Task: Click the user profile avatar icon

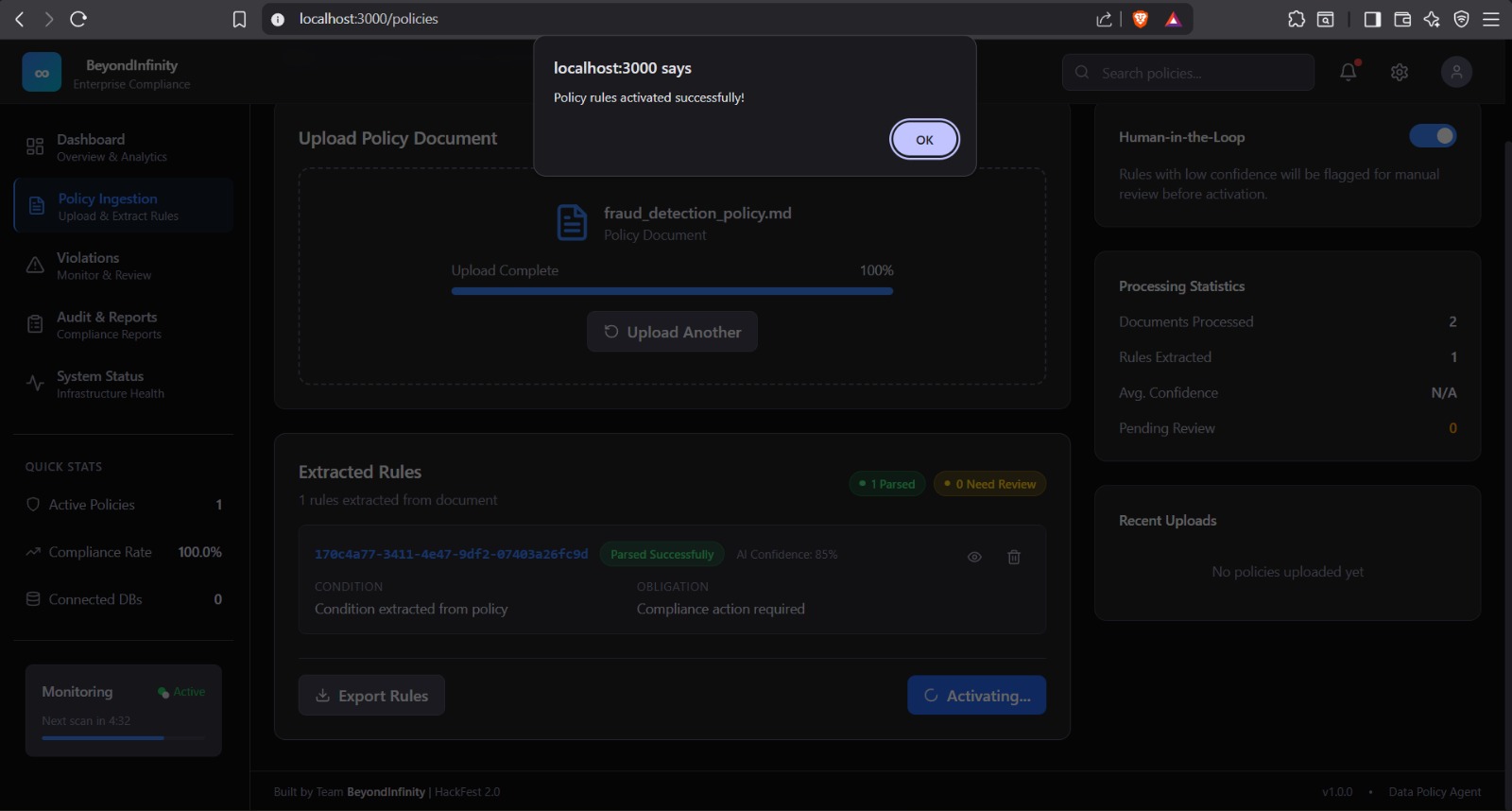Action: tap(1456, 72)
